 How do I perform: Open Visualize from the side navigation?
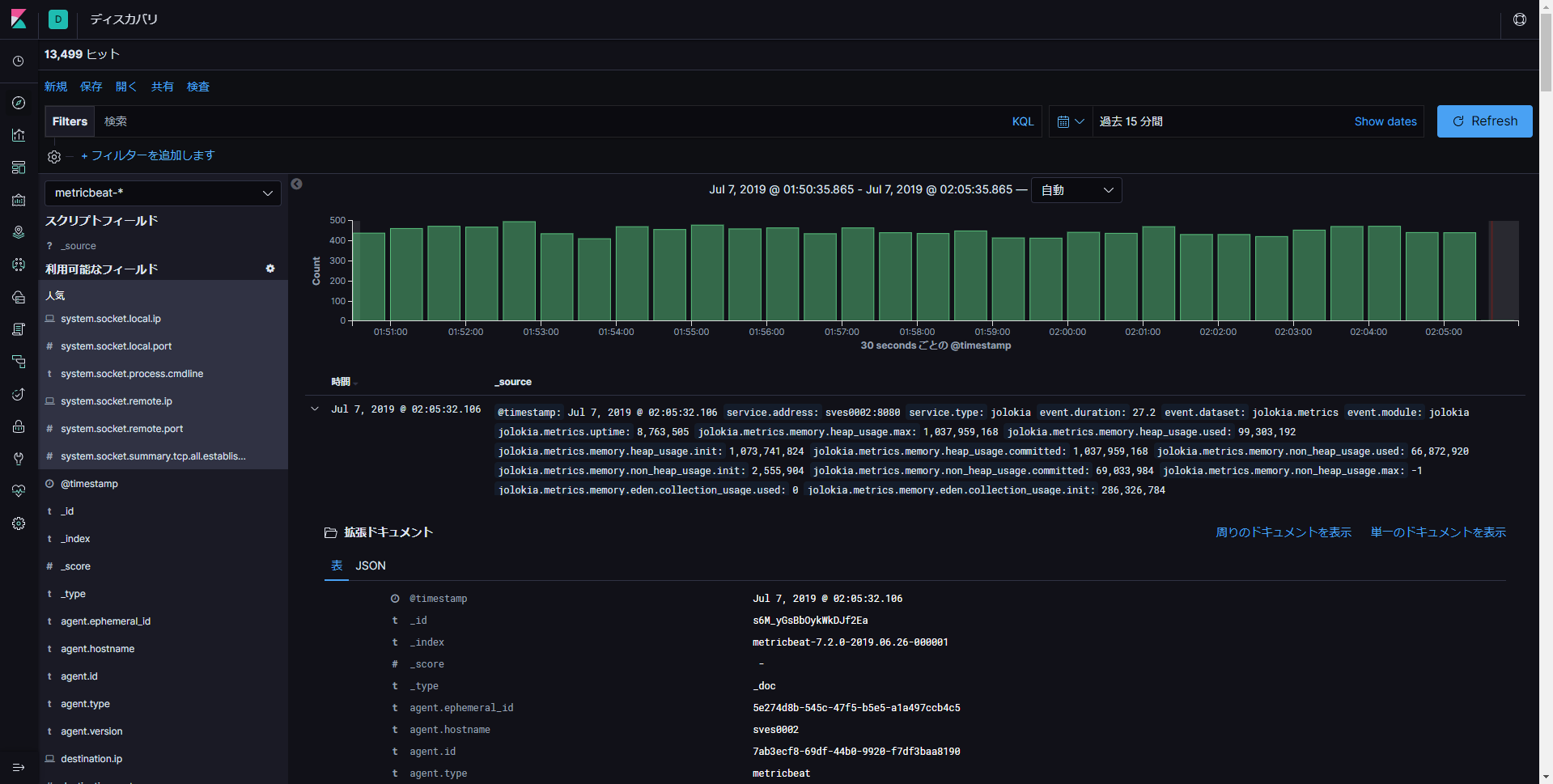pos(19,135)
